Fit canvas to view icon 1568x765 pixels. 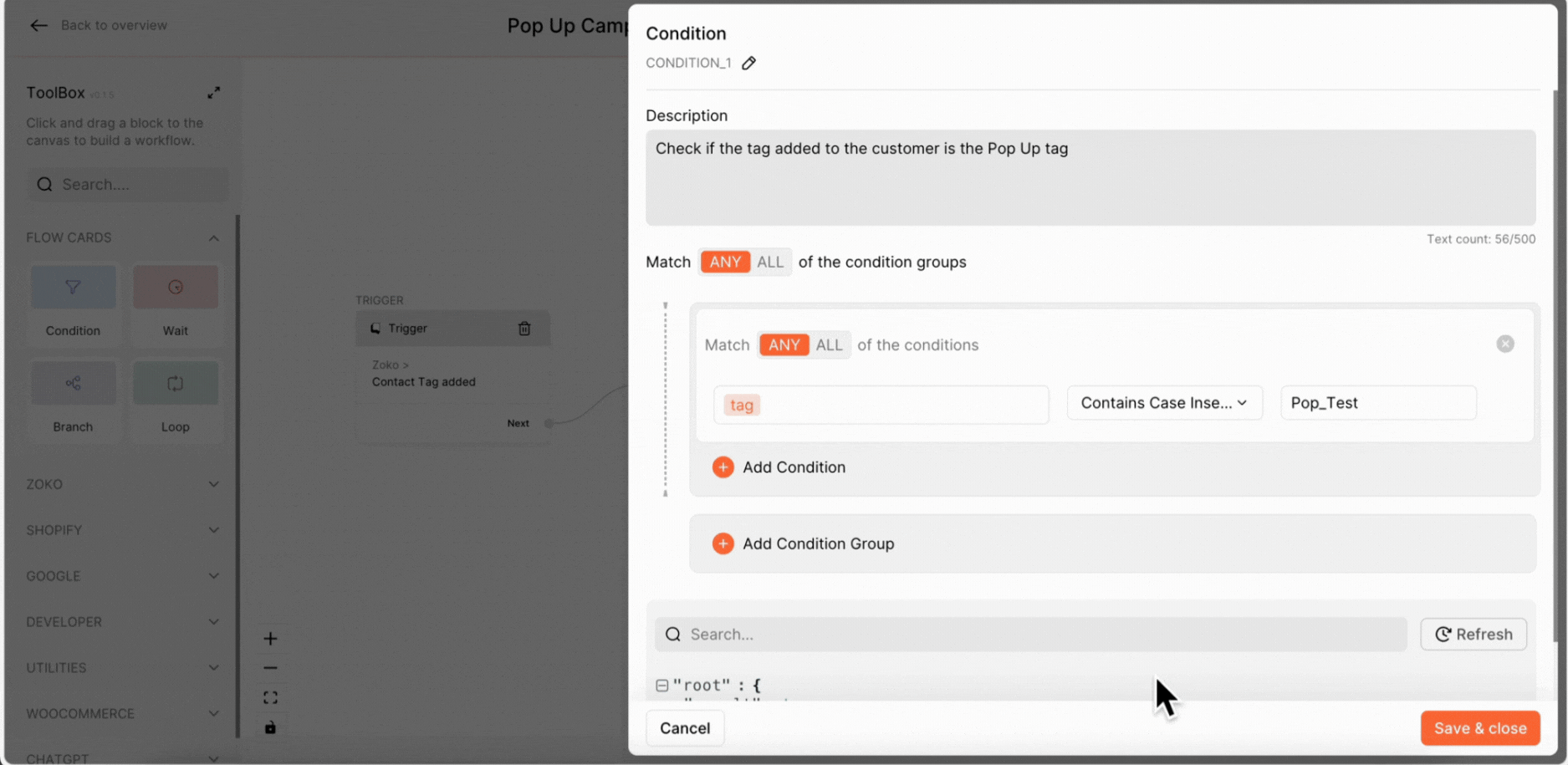(x=270, y=697)
